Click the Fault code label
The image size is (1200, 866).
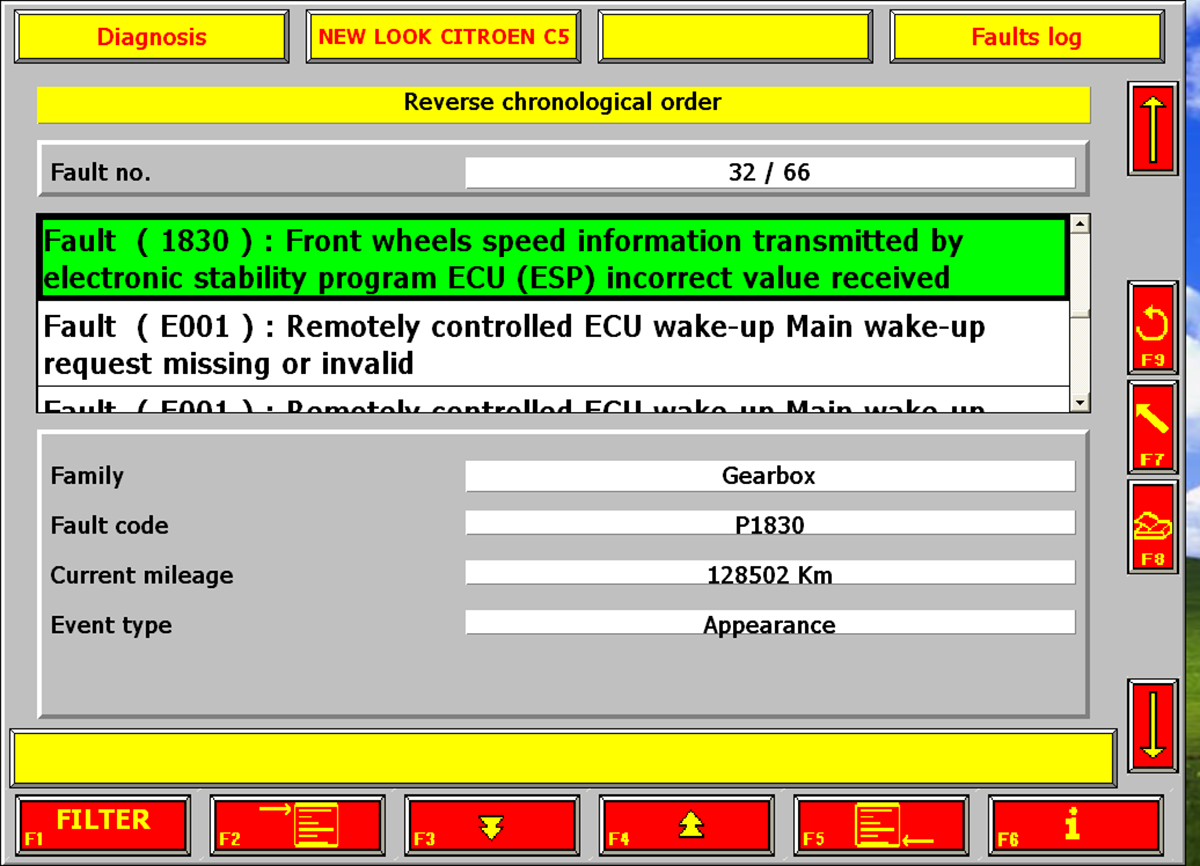click(x=110, y=526)
